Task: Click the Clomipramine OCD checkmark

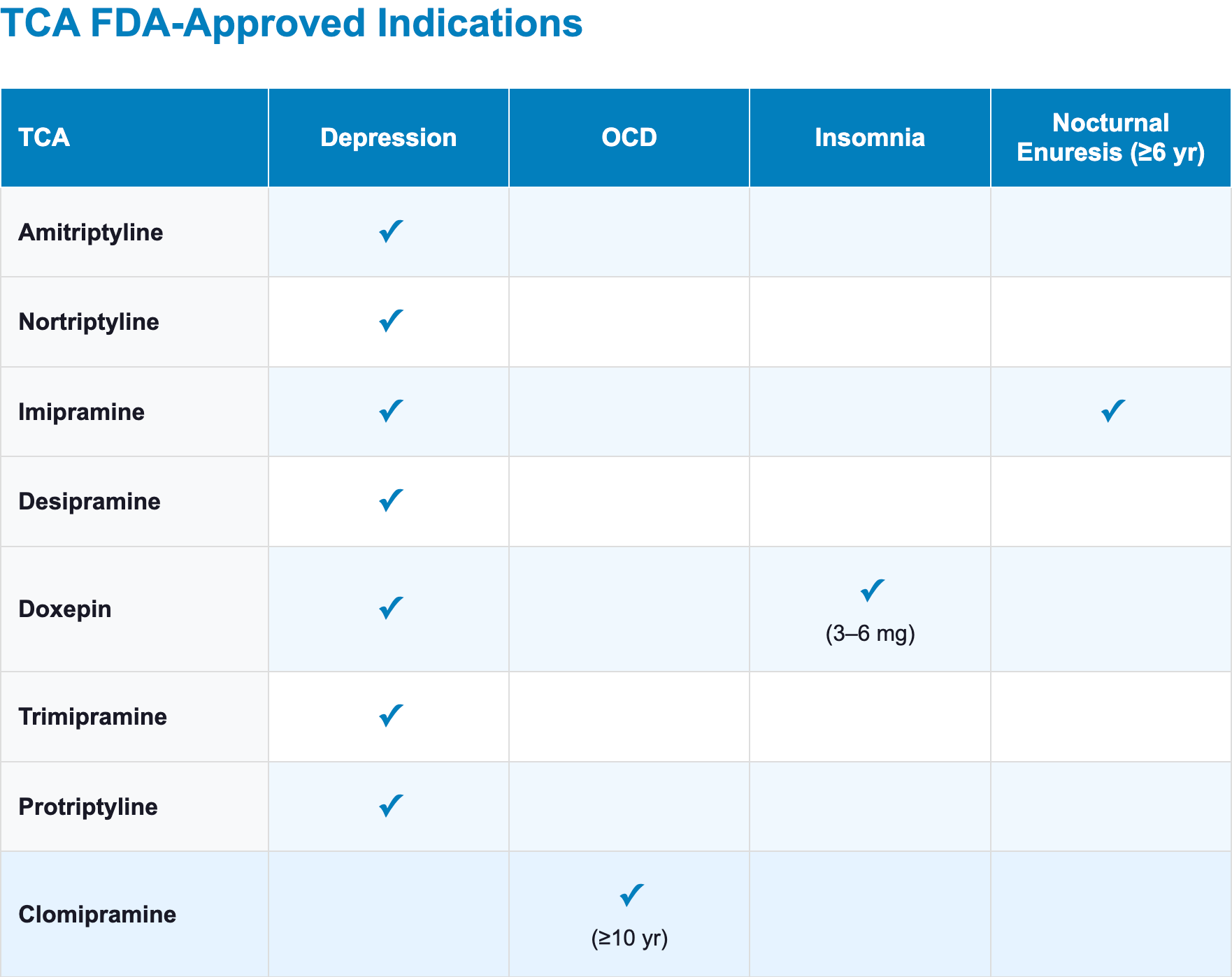Action: pos(631,895)
